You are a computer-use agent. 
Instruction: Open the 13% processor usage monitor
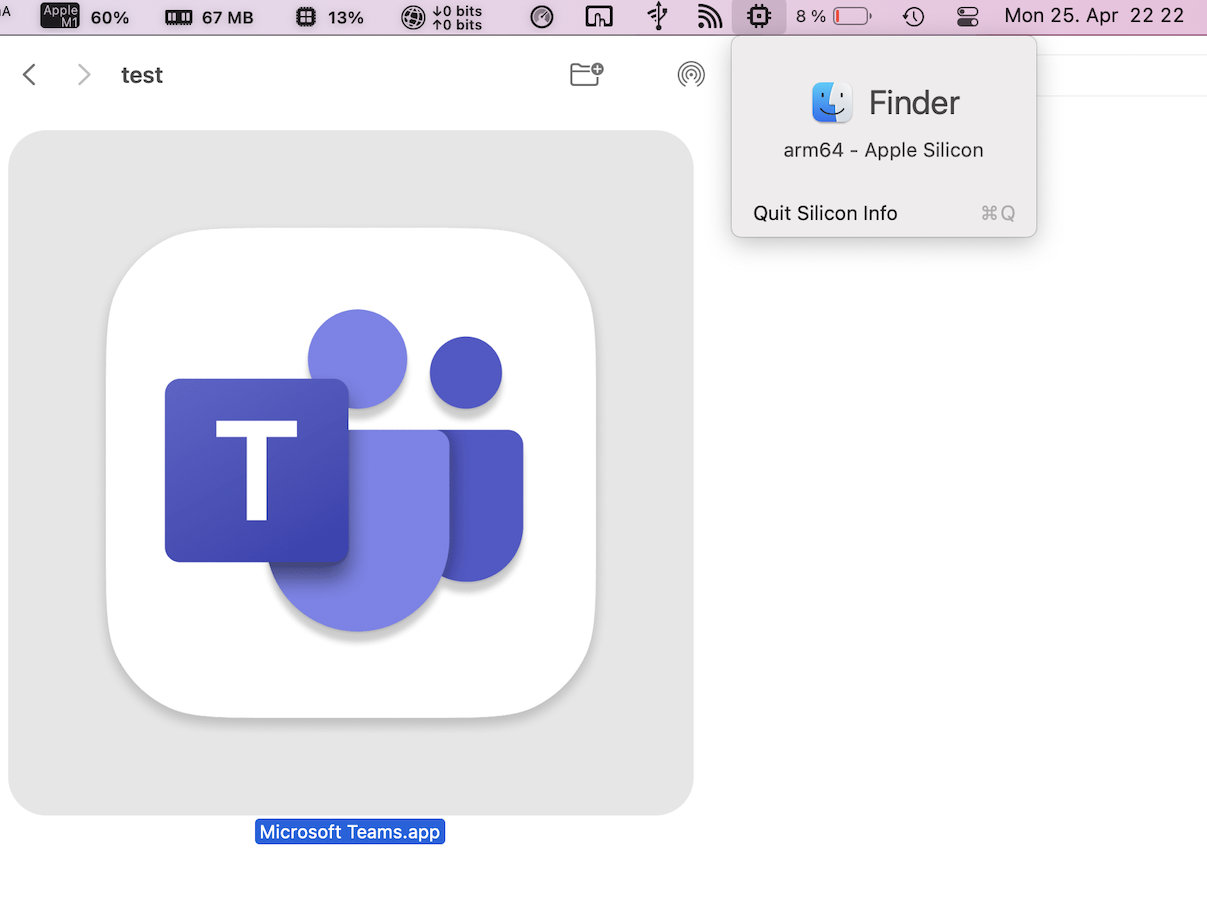point(331,17)
